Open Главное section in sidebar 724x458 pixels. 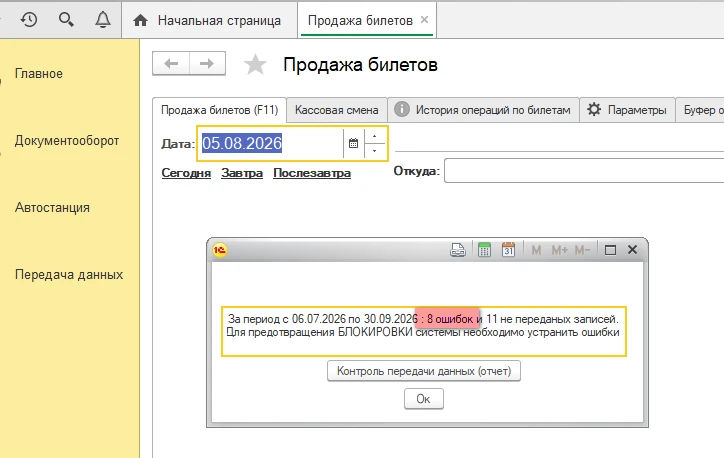pyautogui.click(x=39, y=73)
